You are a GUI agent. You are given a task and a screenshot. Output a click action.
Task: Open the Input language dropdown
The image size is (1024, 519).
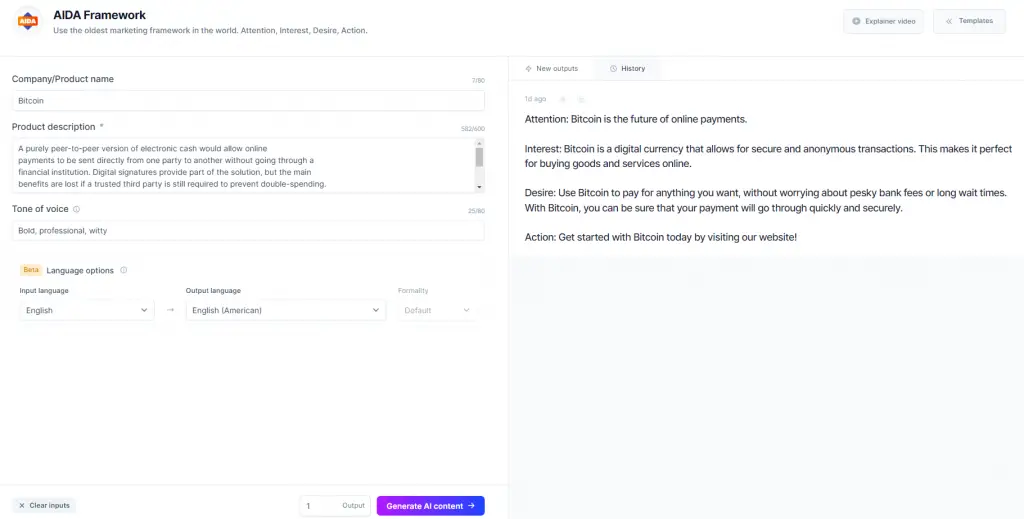point(87,310)
